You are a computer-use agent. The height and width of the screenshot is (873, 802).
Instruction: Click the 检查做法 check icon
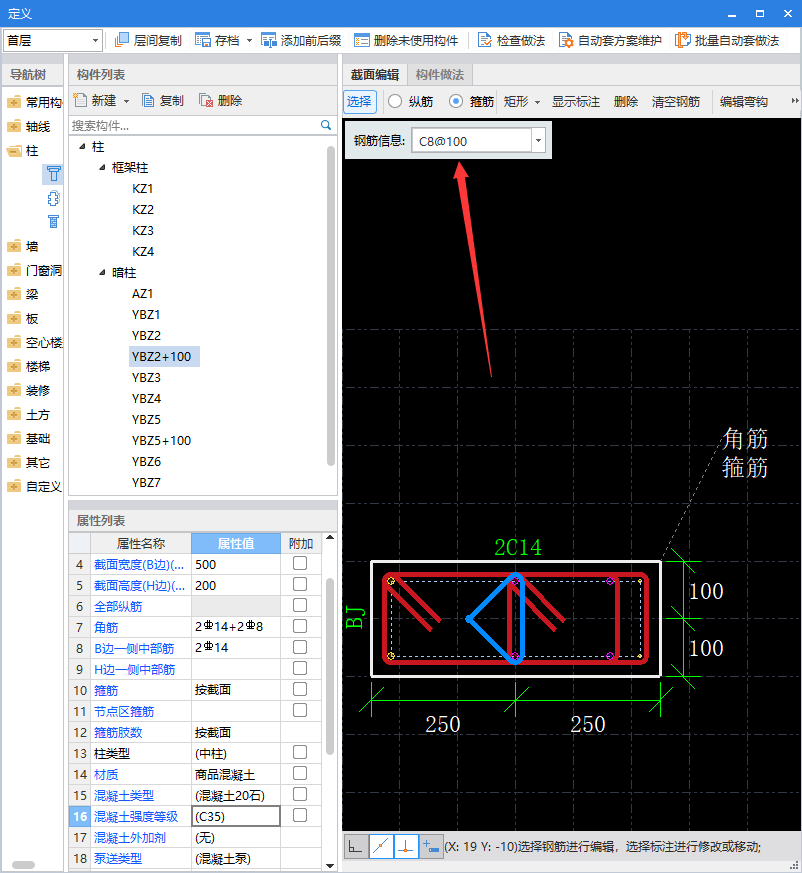click(x=485, y=40)
